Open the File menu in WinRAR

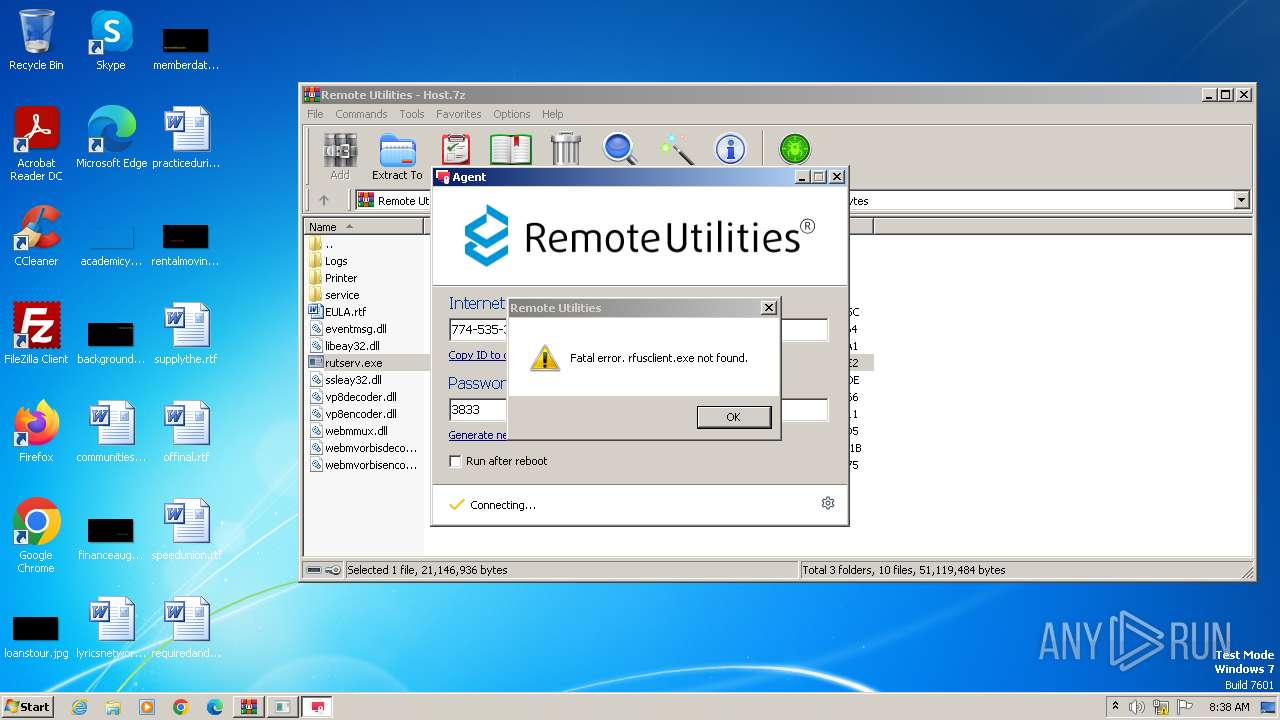[315, 114]
